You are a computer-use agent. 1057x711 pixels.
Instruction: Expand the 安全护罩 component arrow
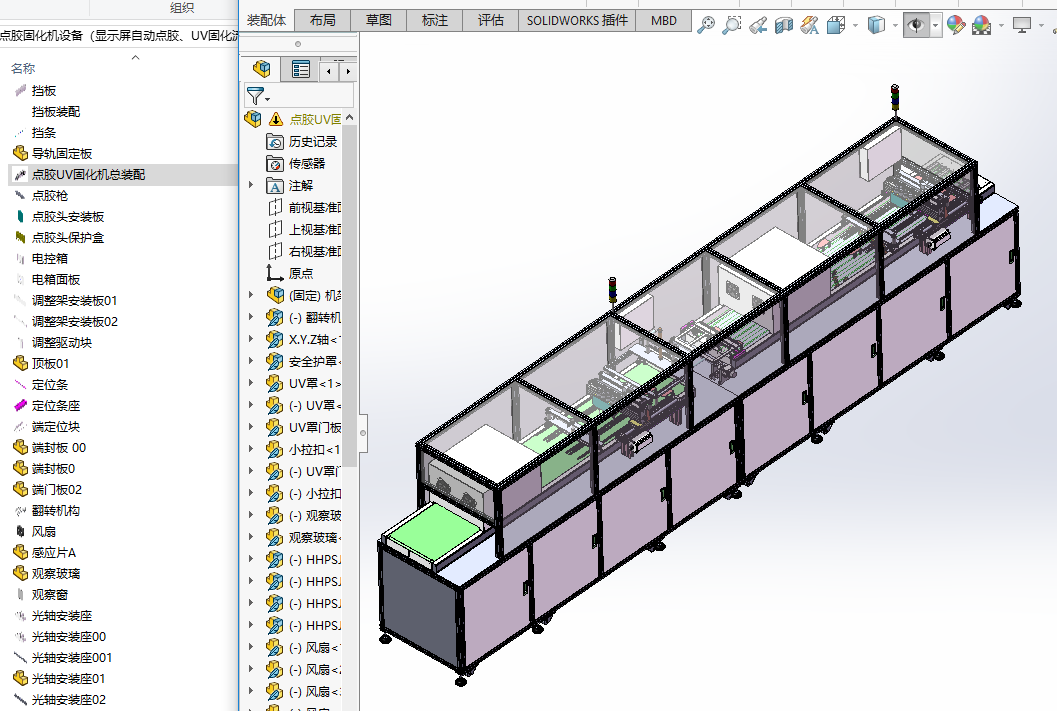251,361
